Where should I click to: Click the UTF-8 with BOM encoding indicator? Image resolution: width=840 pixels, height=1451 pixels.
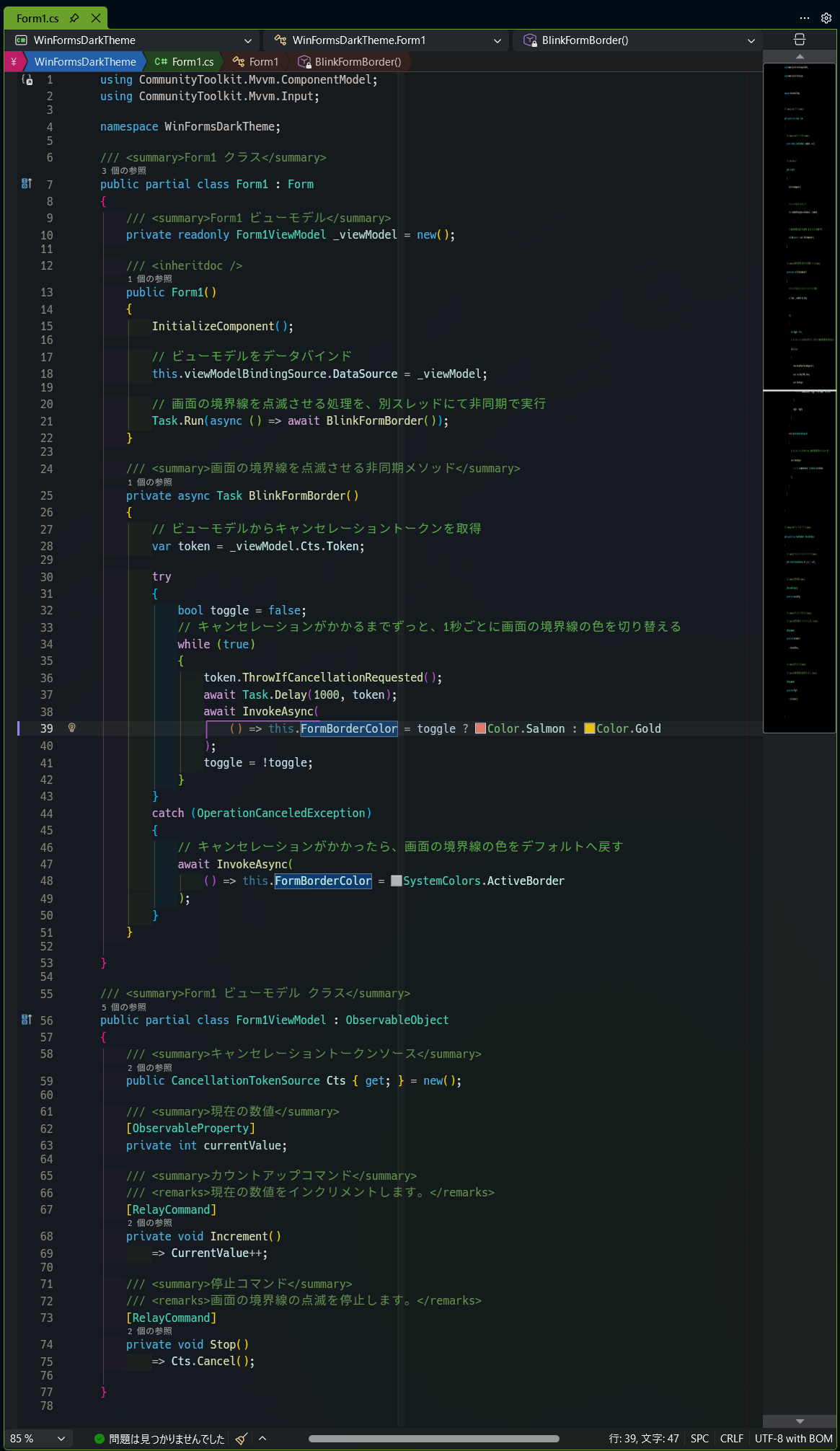[794, 1439]
